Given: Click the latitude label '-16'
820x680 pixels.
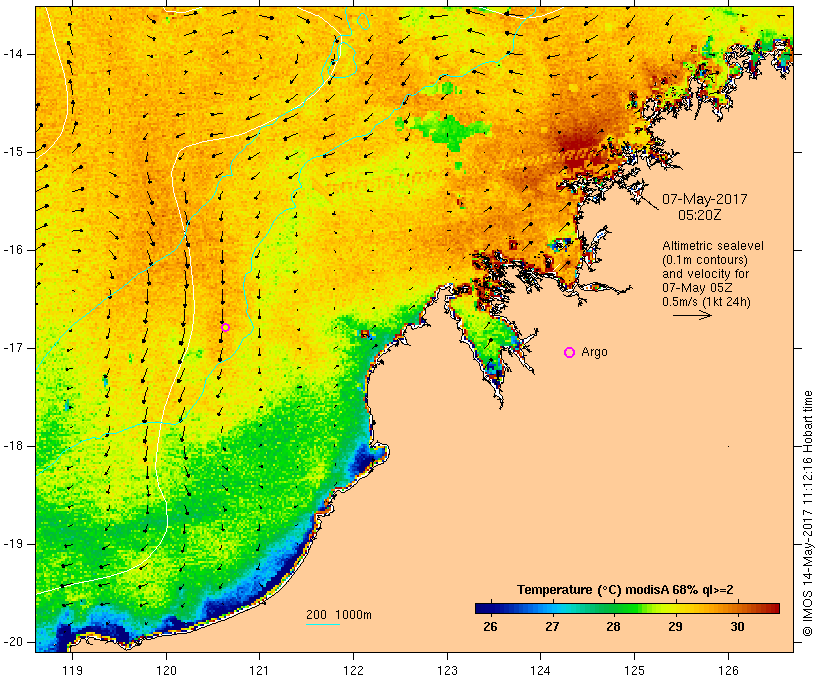Looking at the screenshot, I should click(x=12, y=250).
